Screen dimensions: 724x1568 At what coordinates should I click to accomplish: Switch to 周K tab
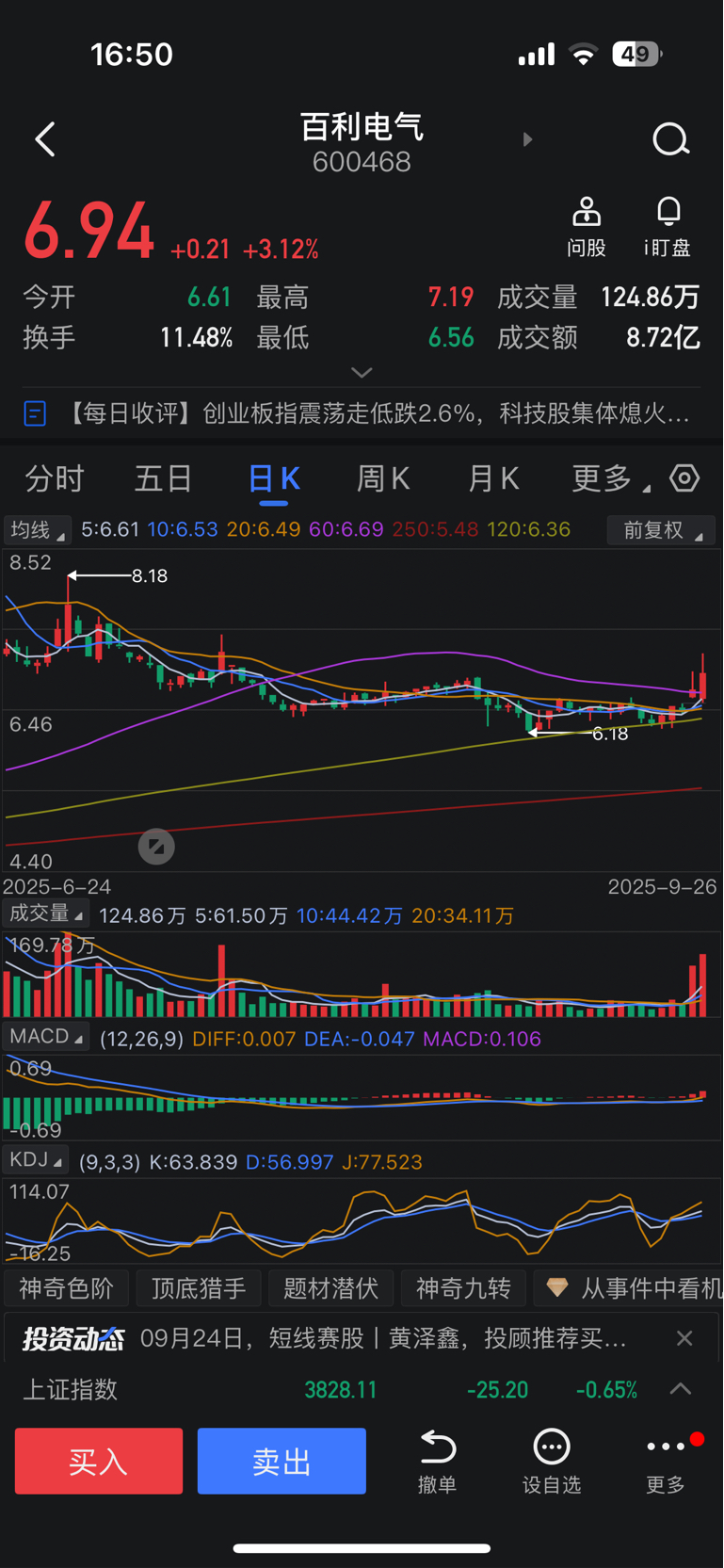[383, 478]
